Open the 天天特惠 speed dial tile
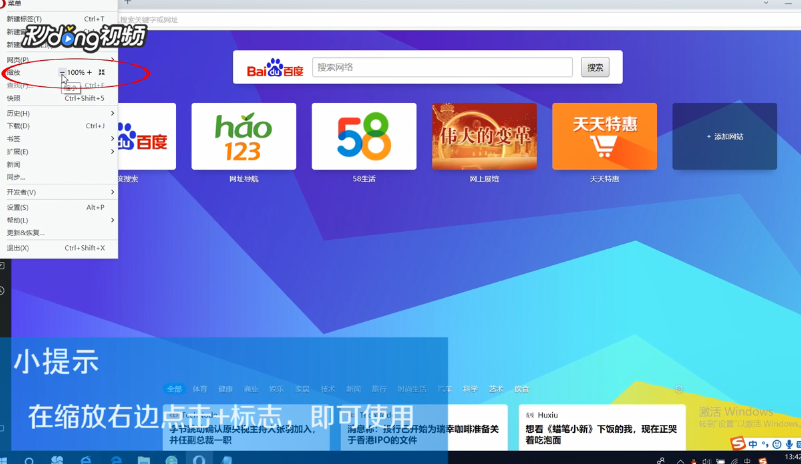 point(604,136)
